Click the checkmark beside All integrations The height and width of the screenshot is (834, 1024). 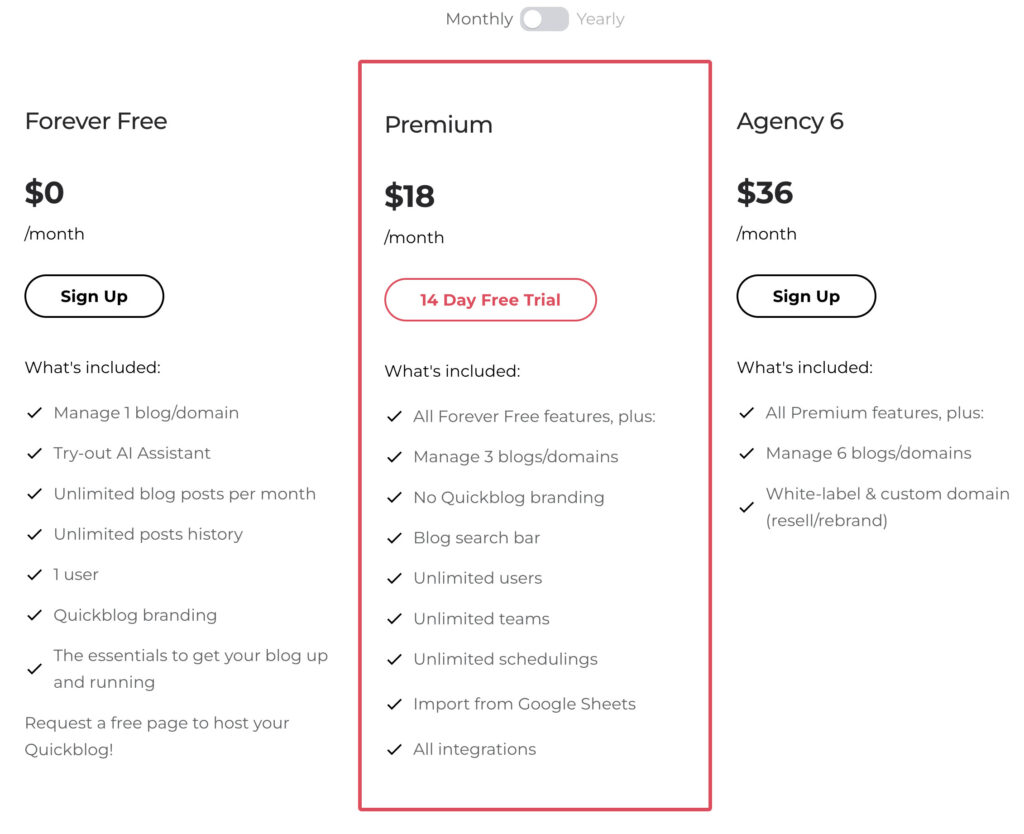pyautogui.click(x=394, y=749)
